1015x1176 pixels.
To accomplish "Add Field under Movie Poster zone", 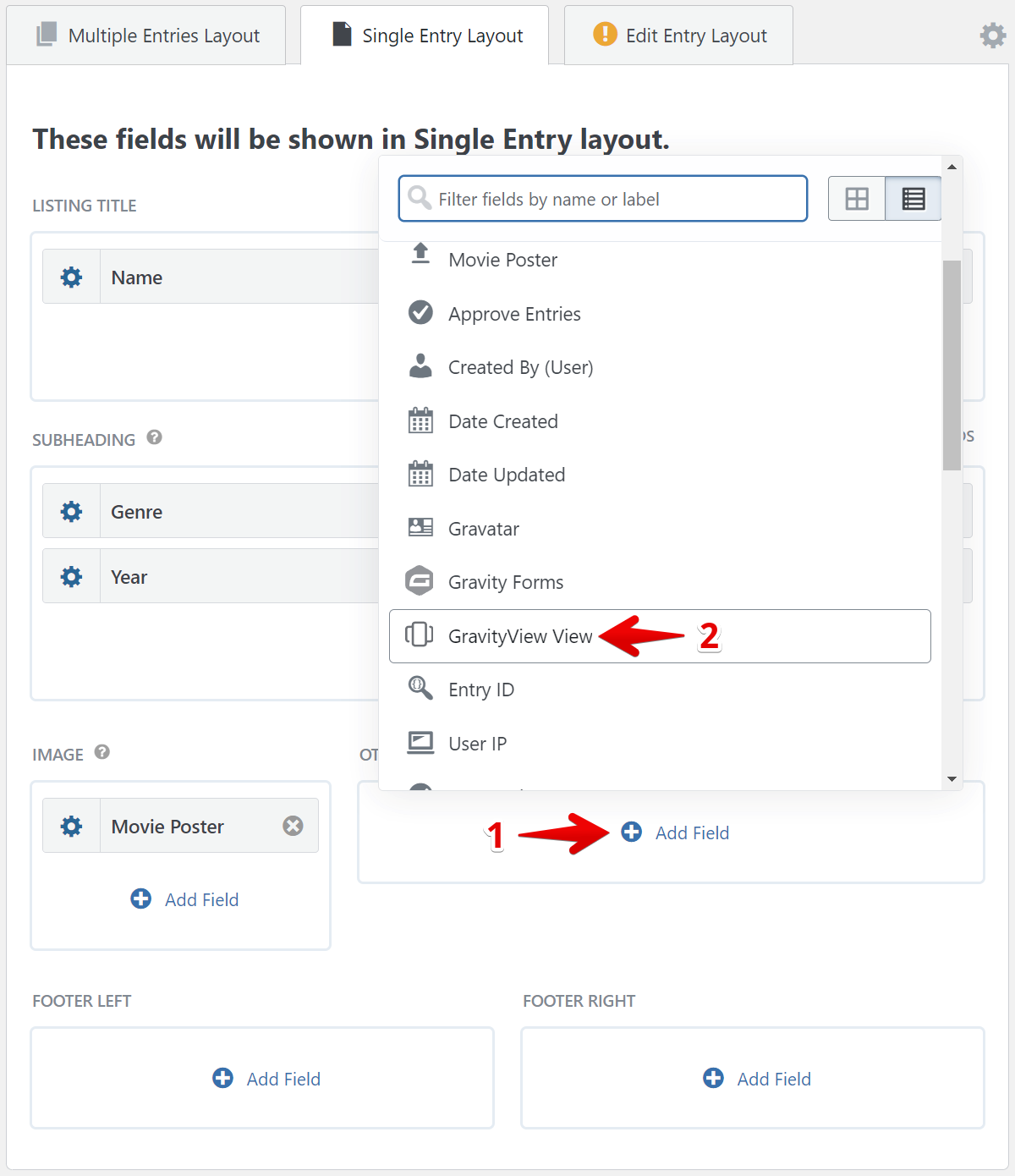I will click(x=185, y=899).
